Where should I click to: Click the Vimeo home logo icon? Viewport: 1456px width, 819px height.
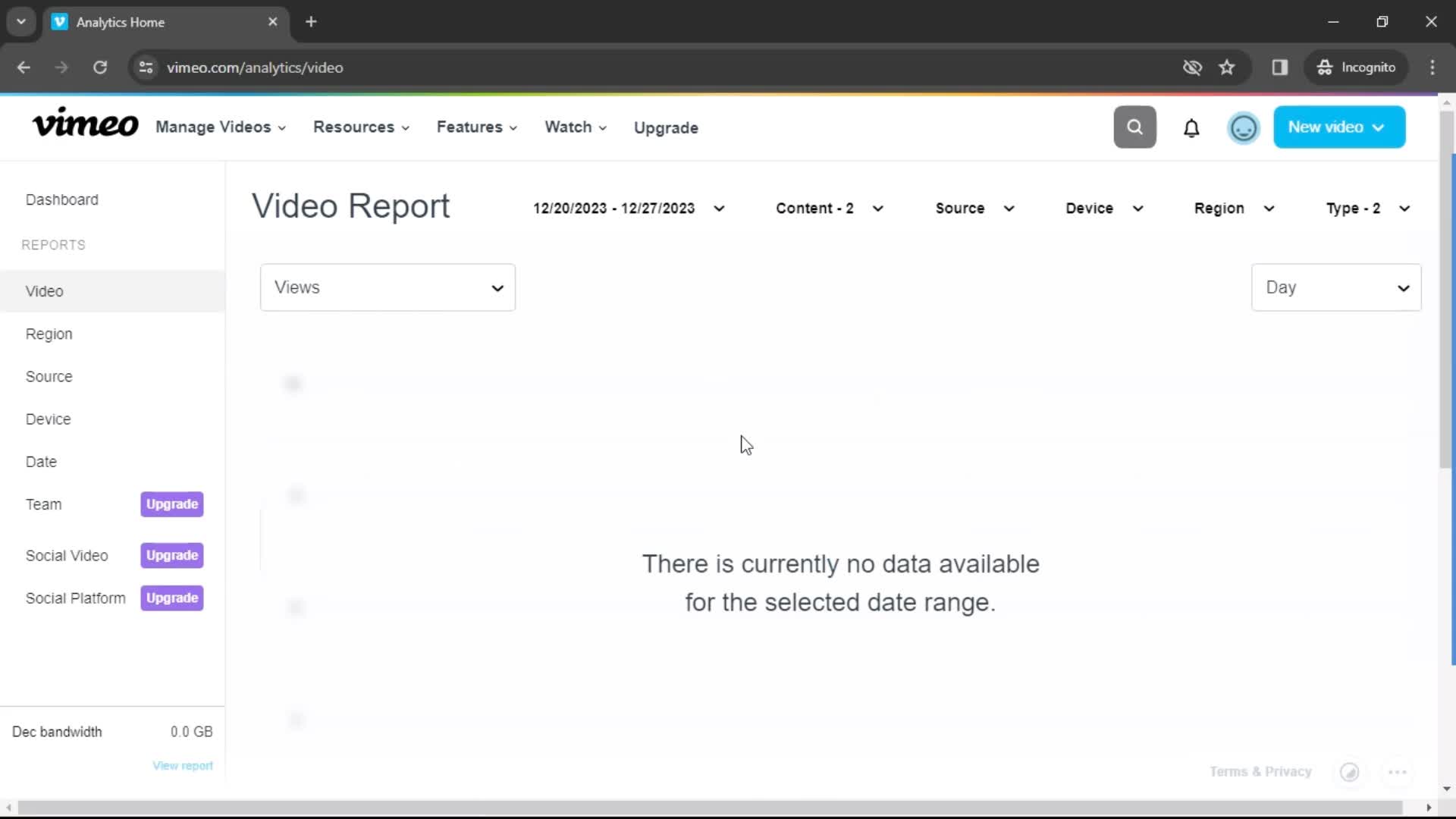85,127
